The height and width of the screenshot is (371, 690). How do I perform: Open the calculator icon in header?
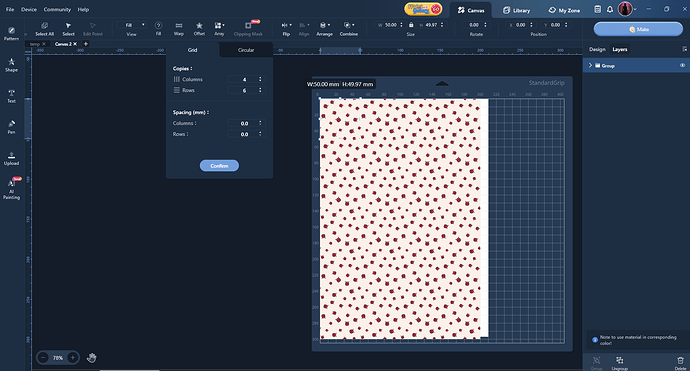click(597, 9)
